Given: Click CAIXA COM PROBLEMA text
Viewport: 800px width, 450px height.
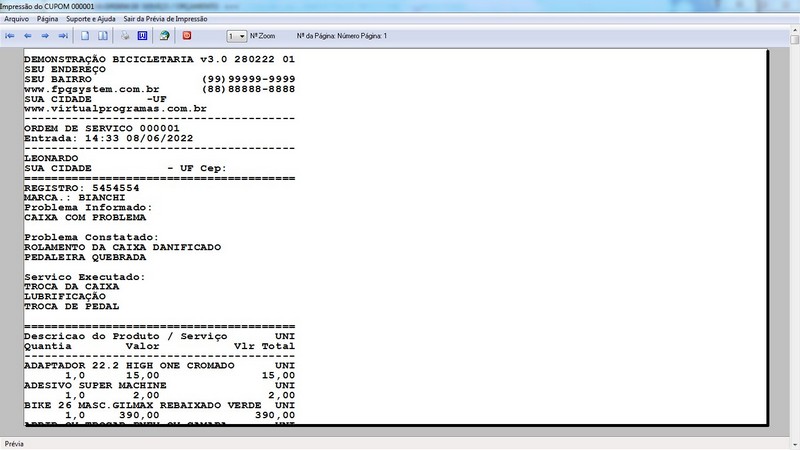Looking at the screenshot, I should pyautogui.click(x=85, y=218).
